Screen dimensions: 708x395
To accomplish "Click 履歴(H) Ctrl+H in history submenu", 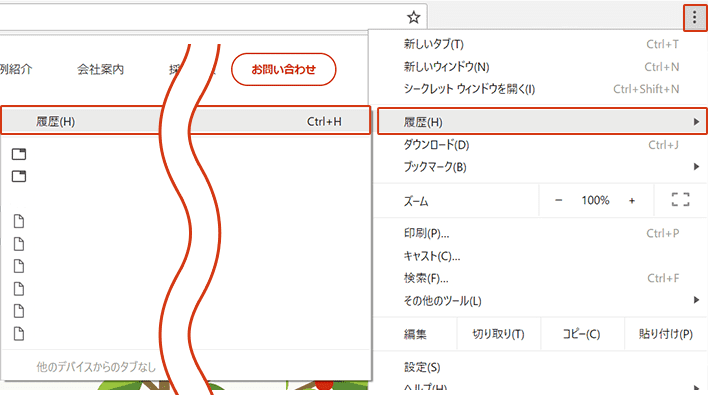I will click(x=186, y=121).
